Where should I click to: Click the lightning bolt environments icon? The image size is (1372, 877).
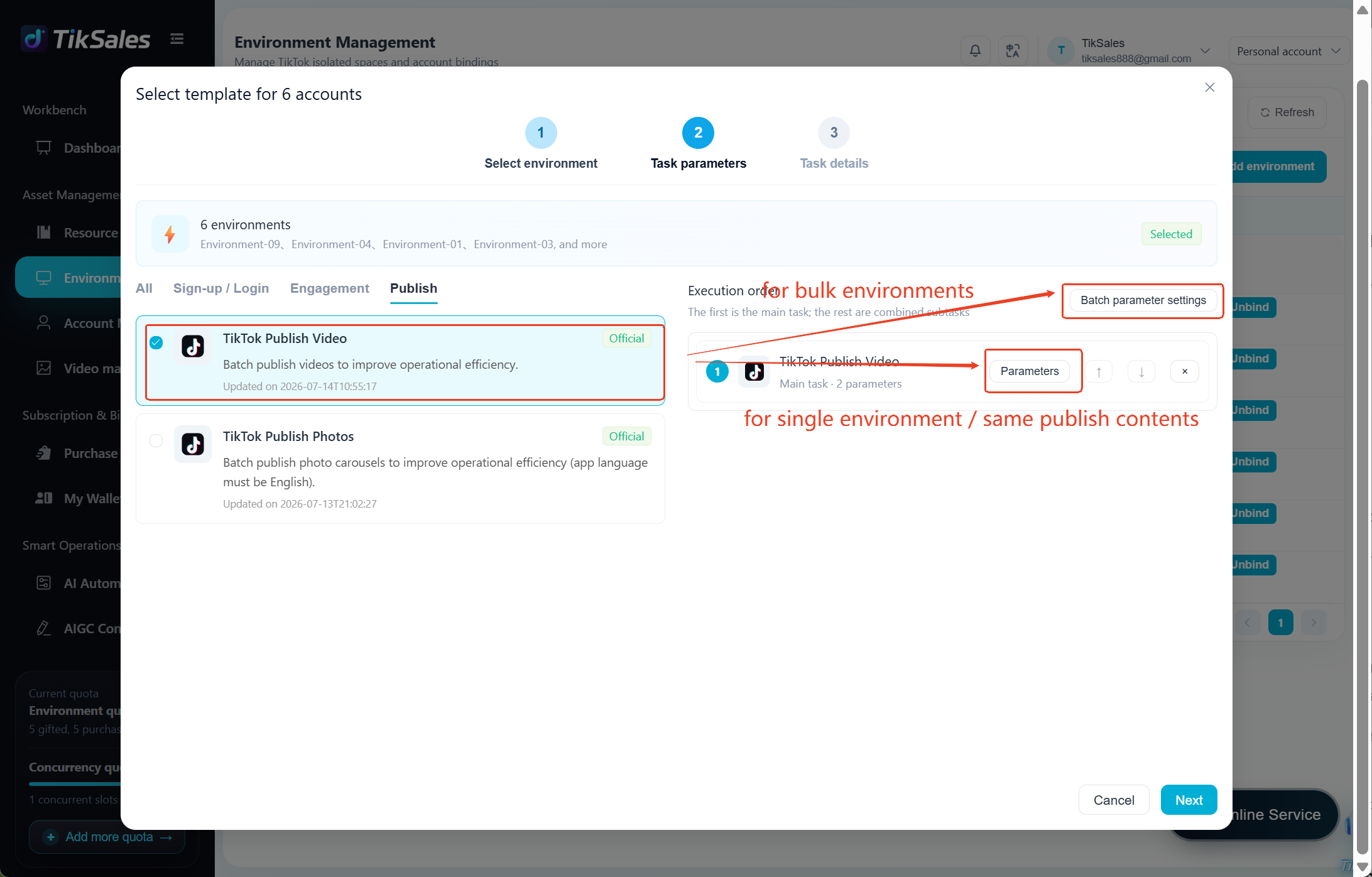tap(170, 234)
